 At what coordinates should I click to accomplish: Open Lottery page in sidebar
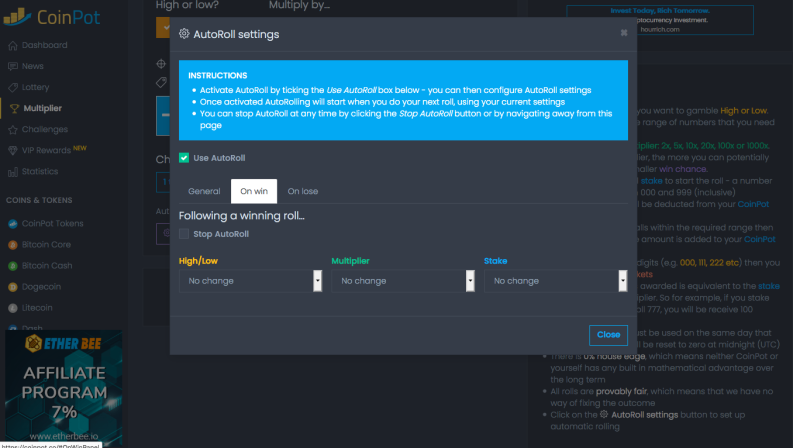click(35, 87)
